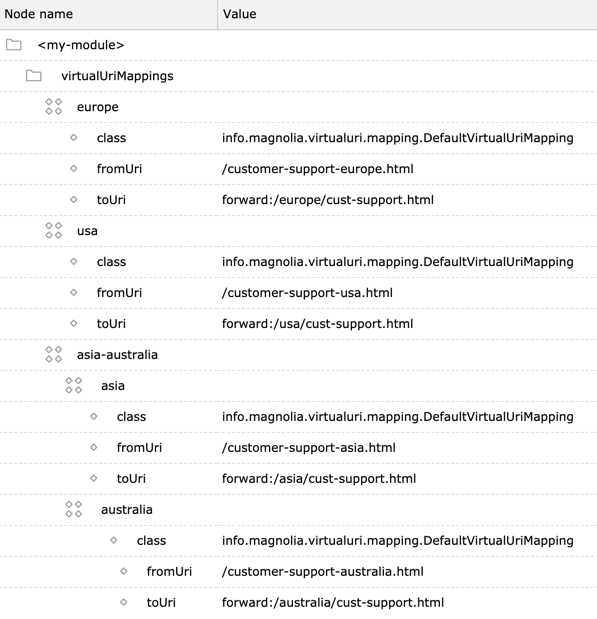
Task: Click property icon of australia toUri
Action: (x=124, y=602)
